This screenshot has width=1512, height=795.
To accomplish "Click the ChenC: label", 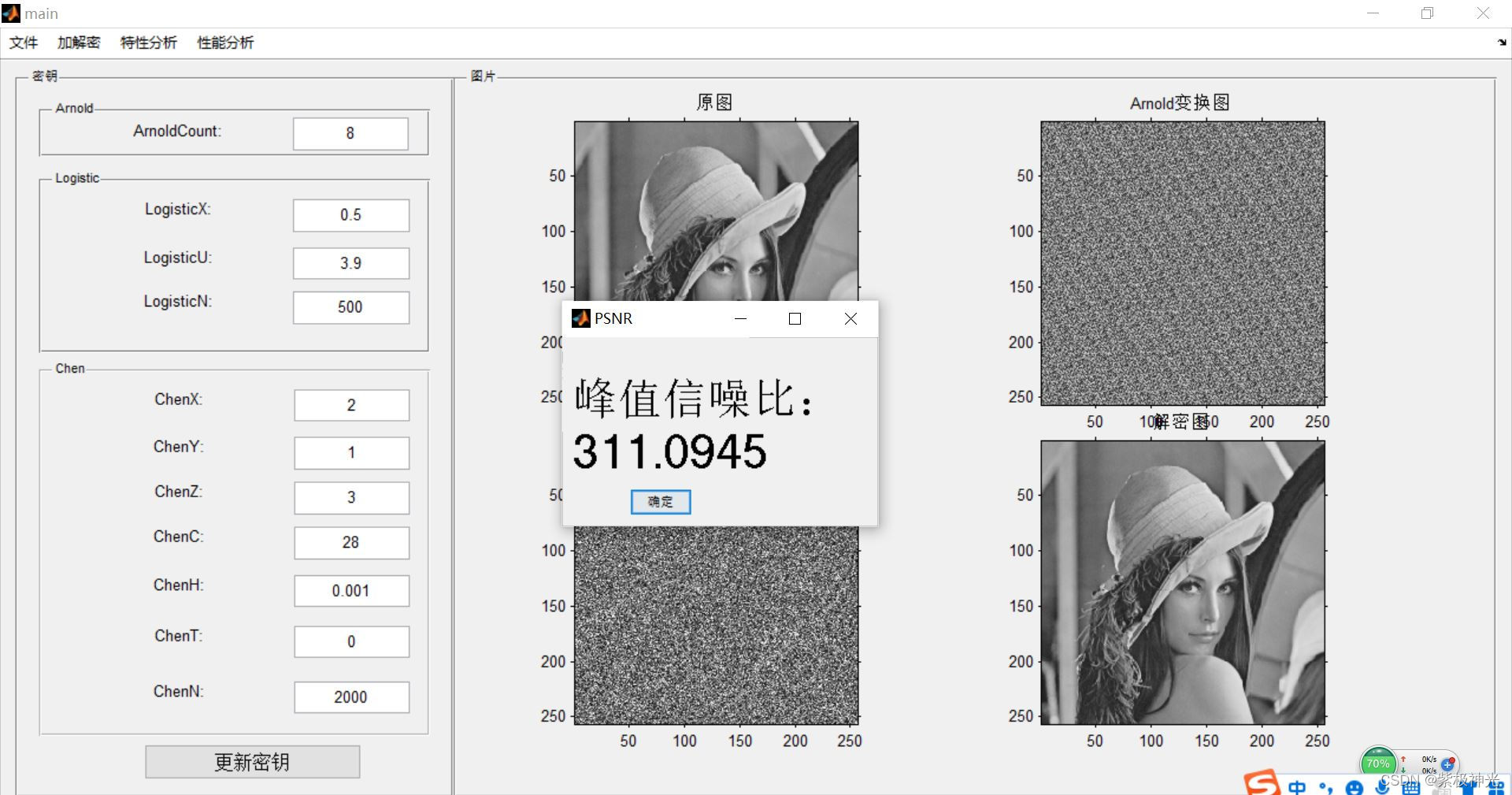I will click(x=179, y=537).
